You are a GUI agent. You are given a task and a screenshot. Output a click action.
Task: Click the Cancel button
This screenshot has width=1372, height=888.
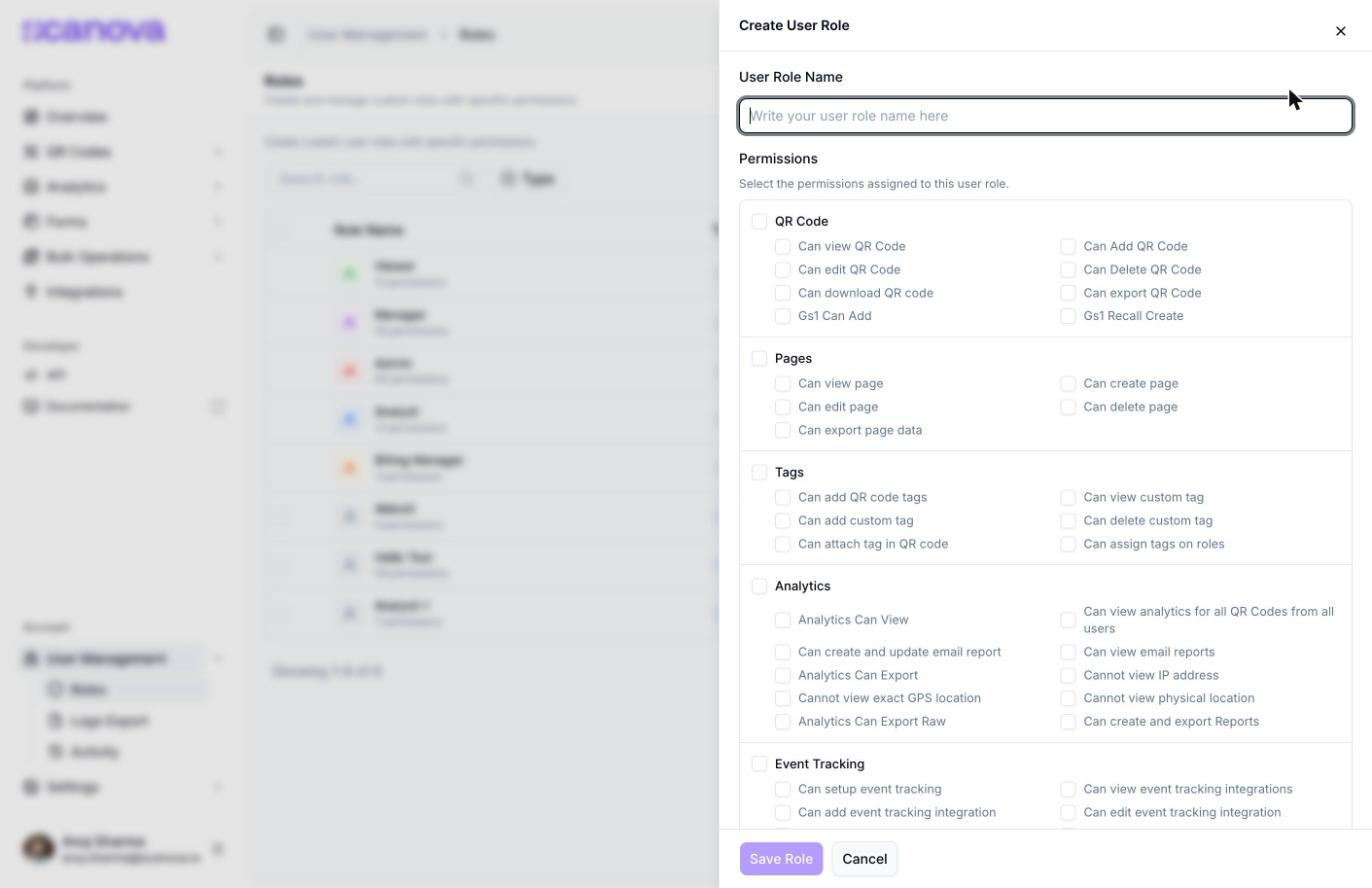tap(864, 859)
